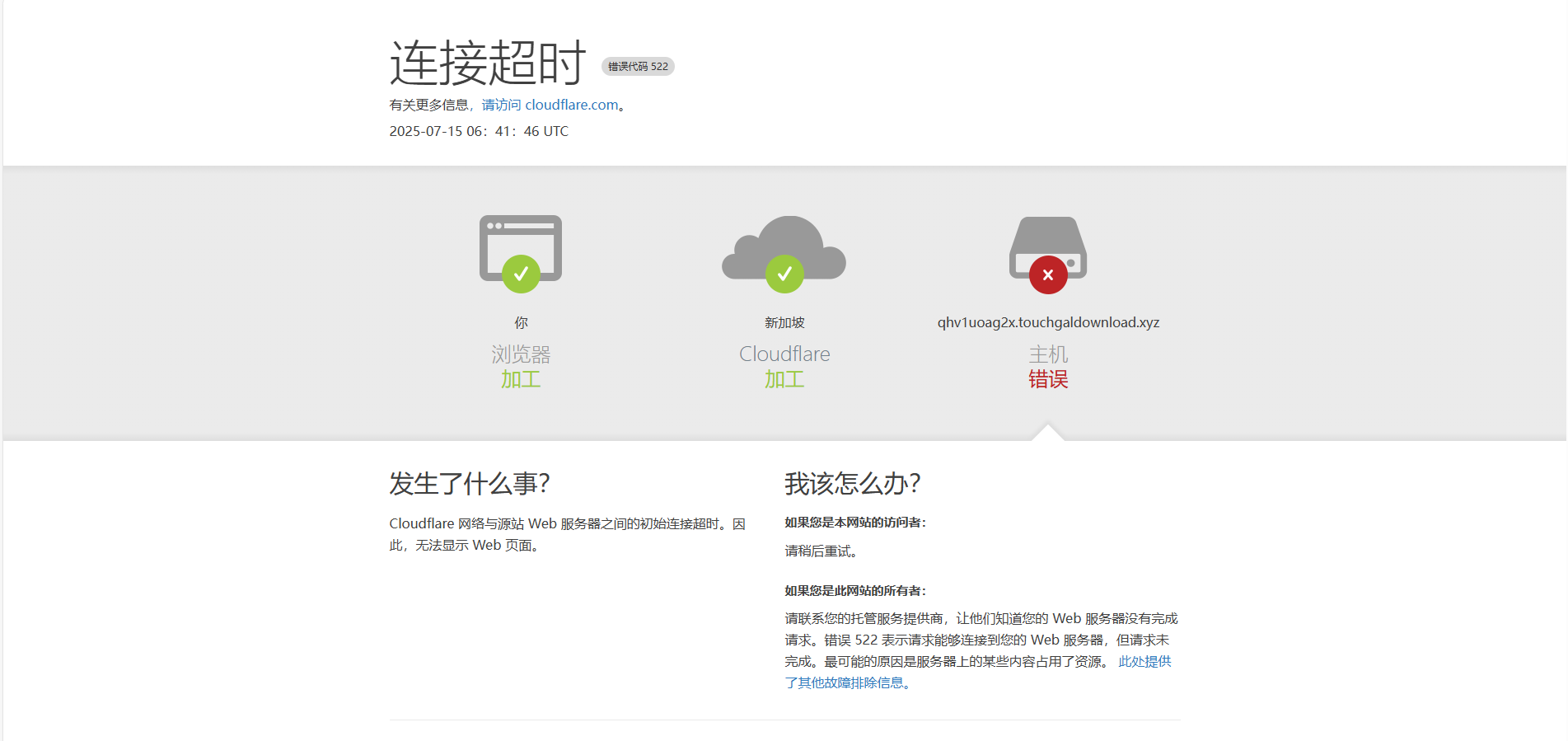
Task: Click the red X badge on the server
Action: point(1048,274)
